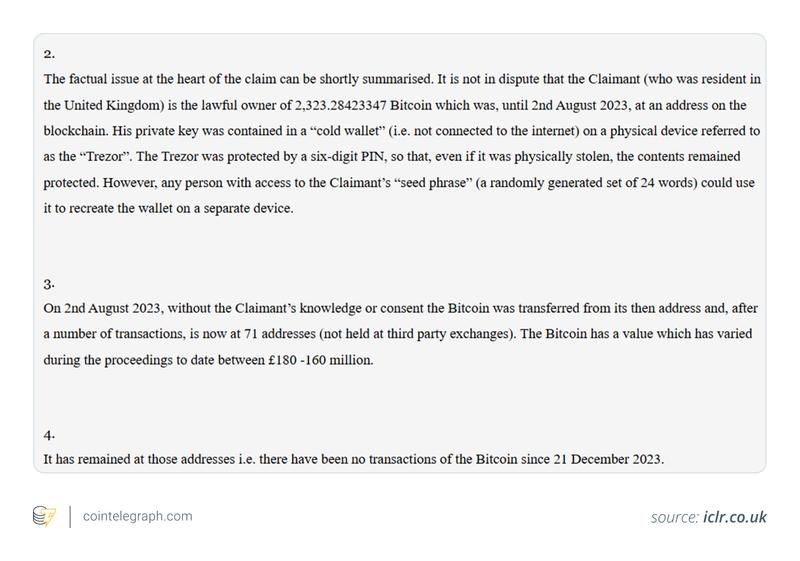
Task: Open the cointelegraph.com link
Action: pos(137,516)
